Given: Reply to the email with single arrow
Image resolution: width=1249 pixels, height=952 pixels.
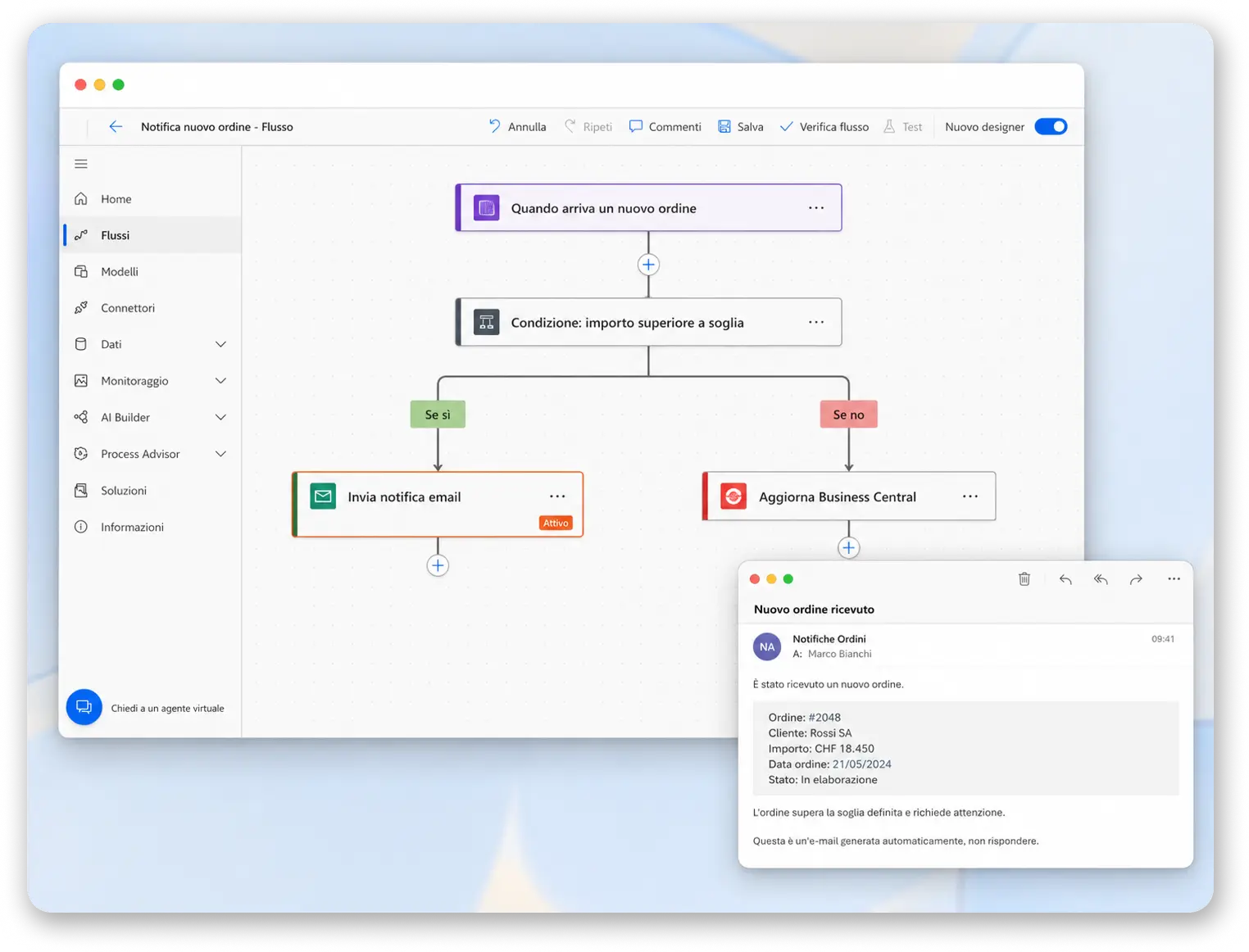Looking at the screenshot, I should [1065, 579].
